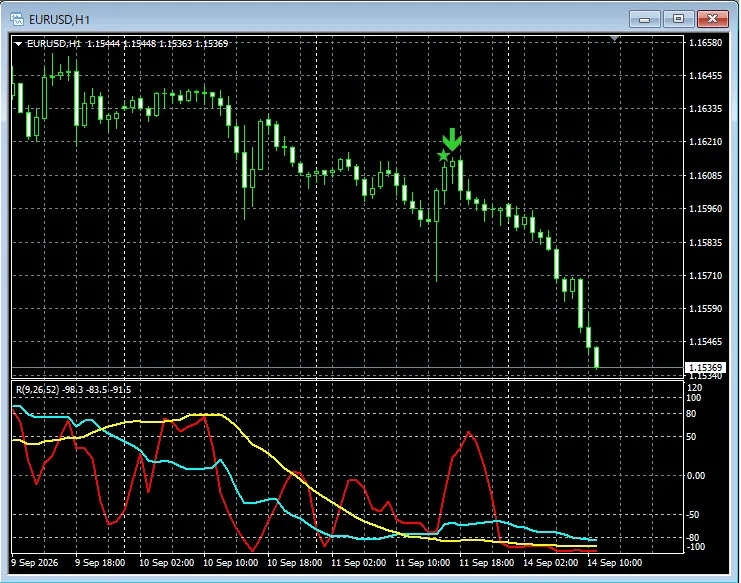
Task: Minimize the EURUSD,H1 chart window
Action: pyautogui.click(x=645, y=19)
